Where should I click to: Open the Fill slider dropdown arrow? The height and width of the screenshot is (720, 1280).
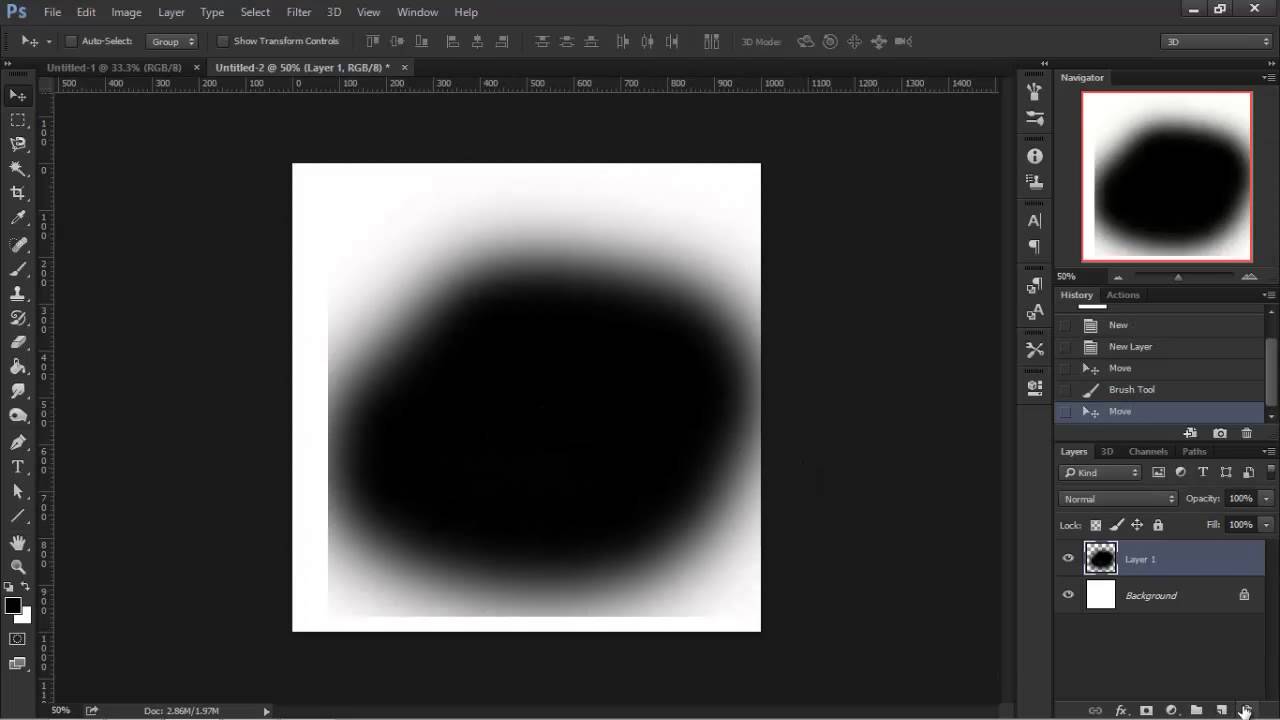(x=1266, y=525)
